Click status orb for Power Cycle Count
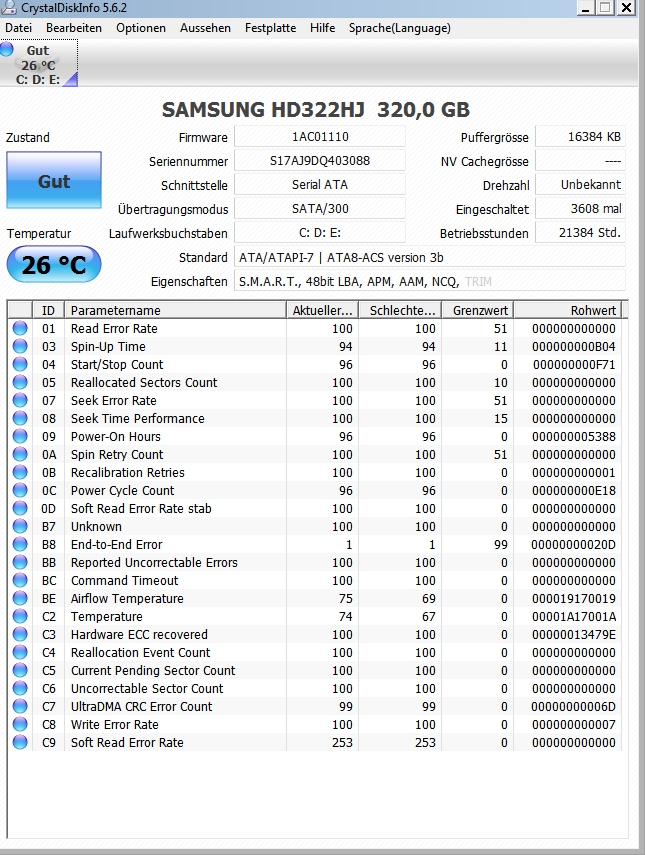 20,490
